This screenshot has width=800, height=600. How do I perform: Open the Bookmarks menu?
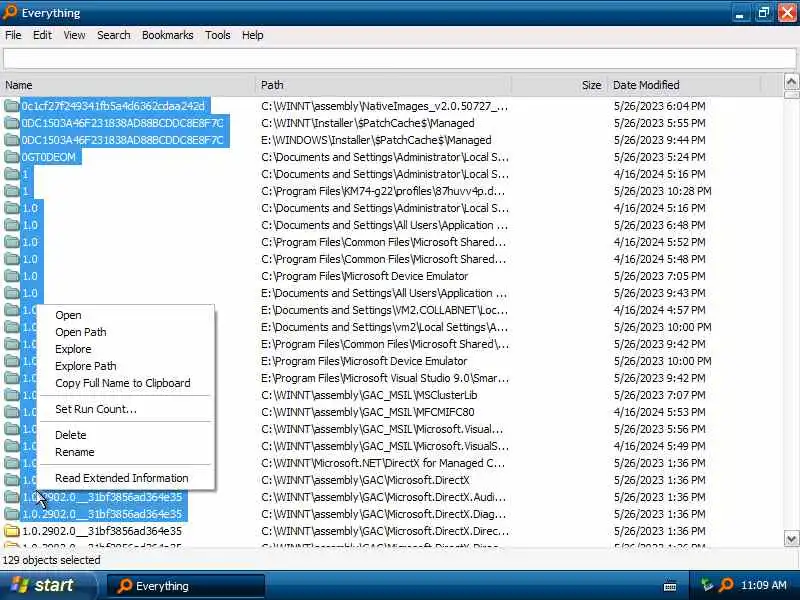coord(167,35)
